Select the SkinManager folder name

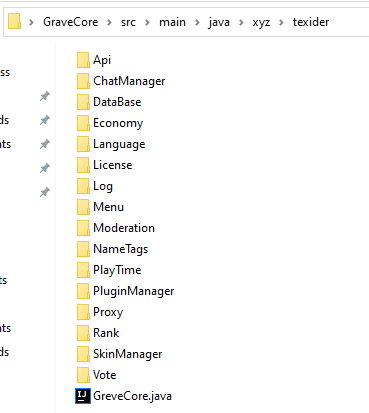click(x=127, y=354)
